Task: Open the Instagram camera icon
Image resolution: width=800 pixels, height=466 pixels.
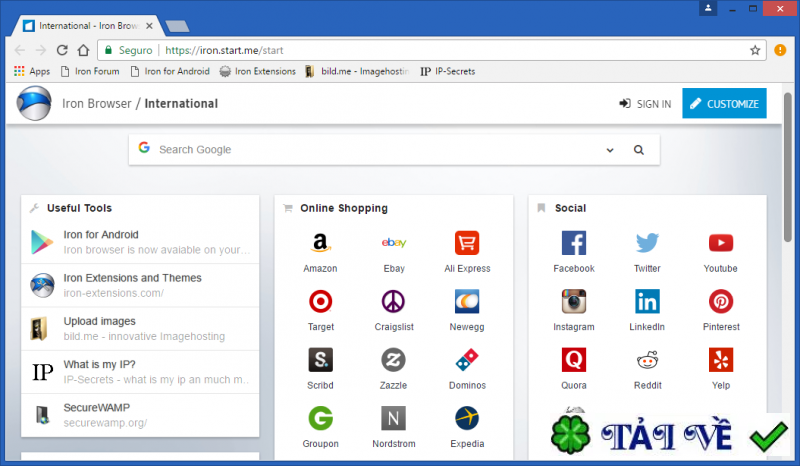Action: click(574, 302)
